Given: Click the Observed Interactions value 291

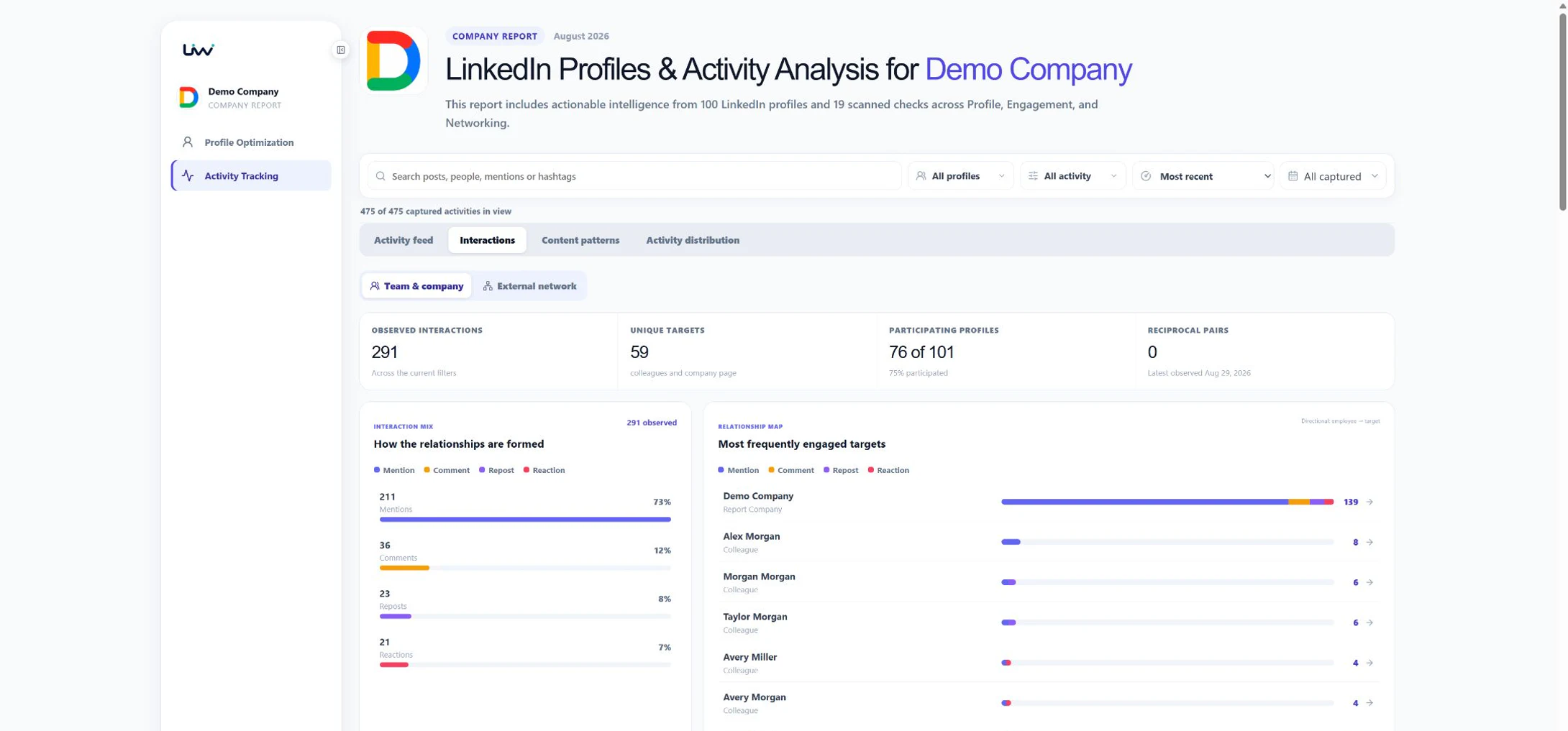Looking at the screenshot, I should tap(385, 352).
